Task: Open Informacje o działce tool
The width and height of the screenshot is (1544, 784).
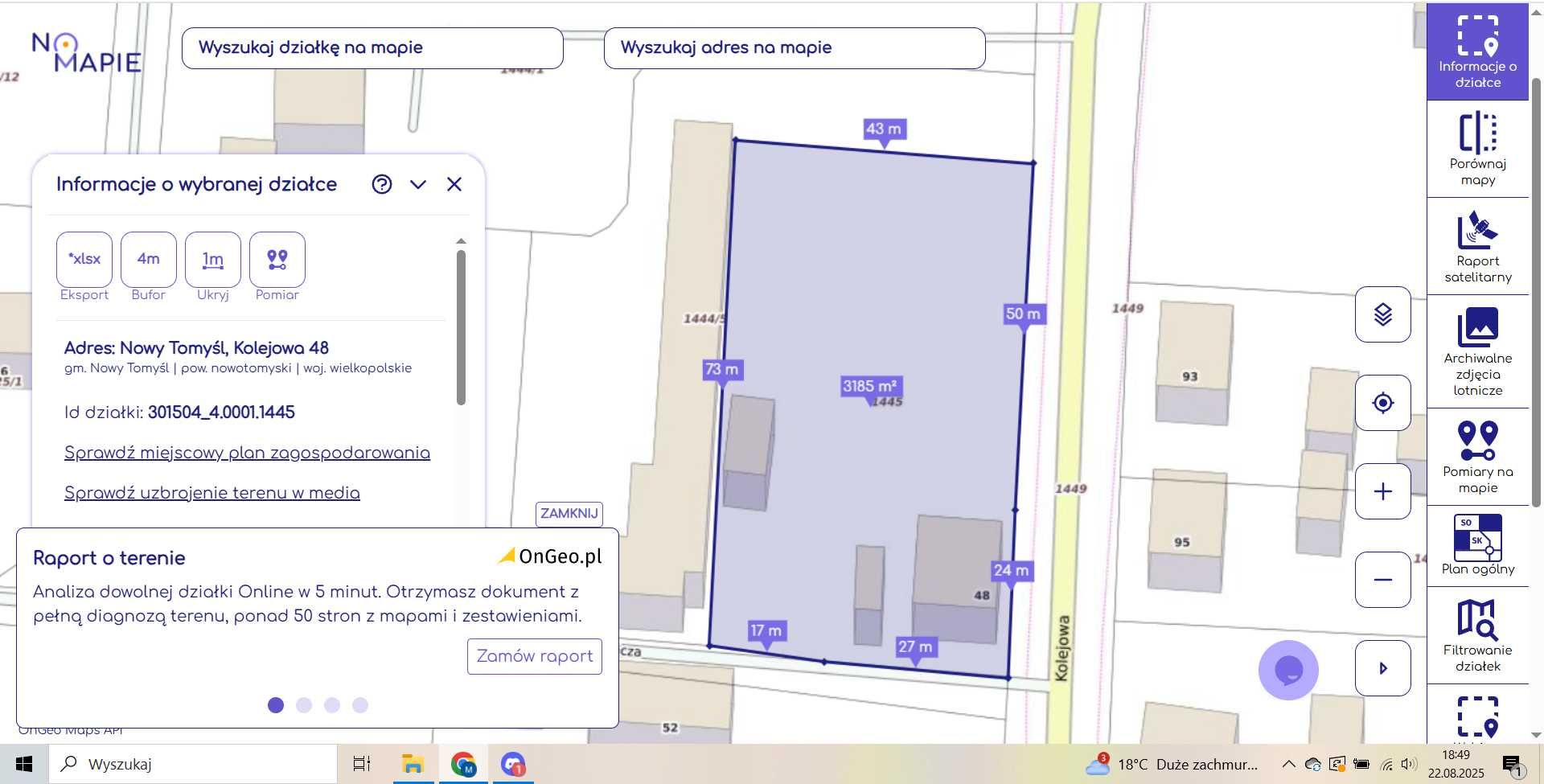Action: coord(1477,51)
